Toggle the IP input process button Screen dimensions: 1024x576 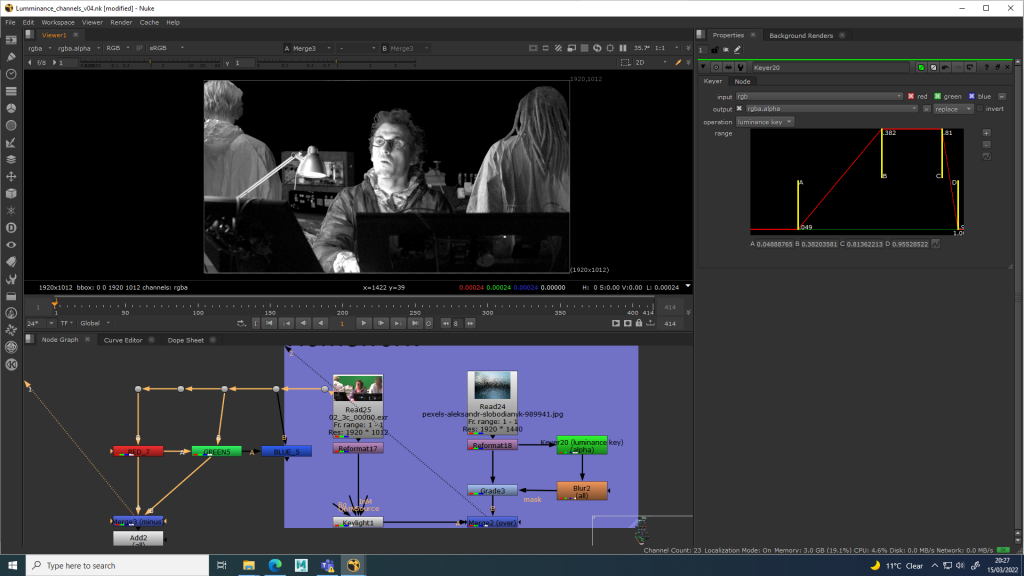[139, 48]
